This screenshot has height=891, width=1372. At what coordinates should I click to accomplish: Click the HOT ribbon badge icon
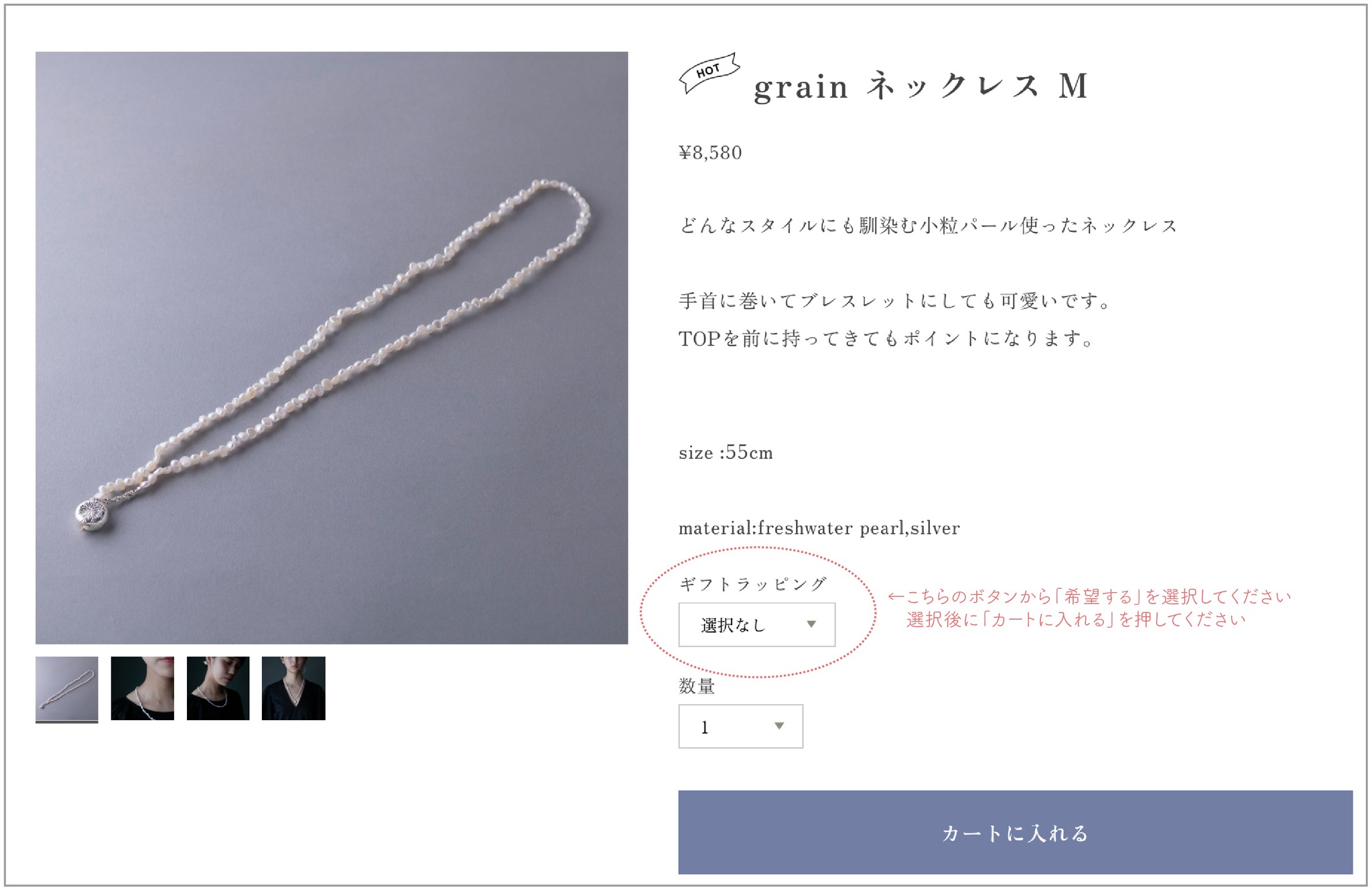coord(709,72)
